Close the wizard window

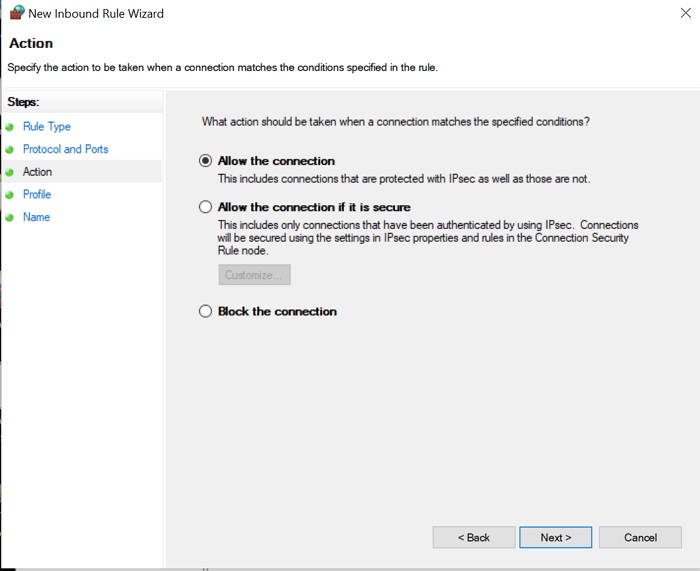pyautogui.click(x=680, y=13)
